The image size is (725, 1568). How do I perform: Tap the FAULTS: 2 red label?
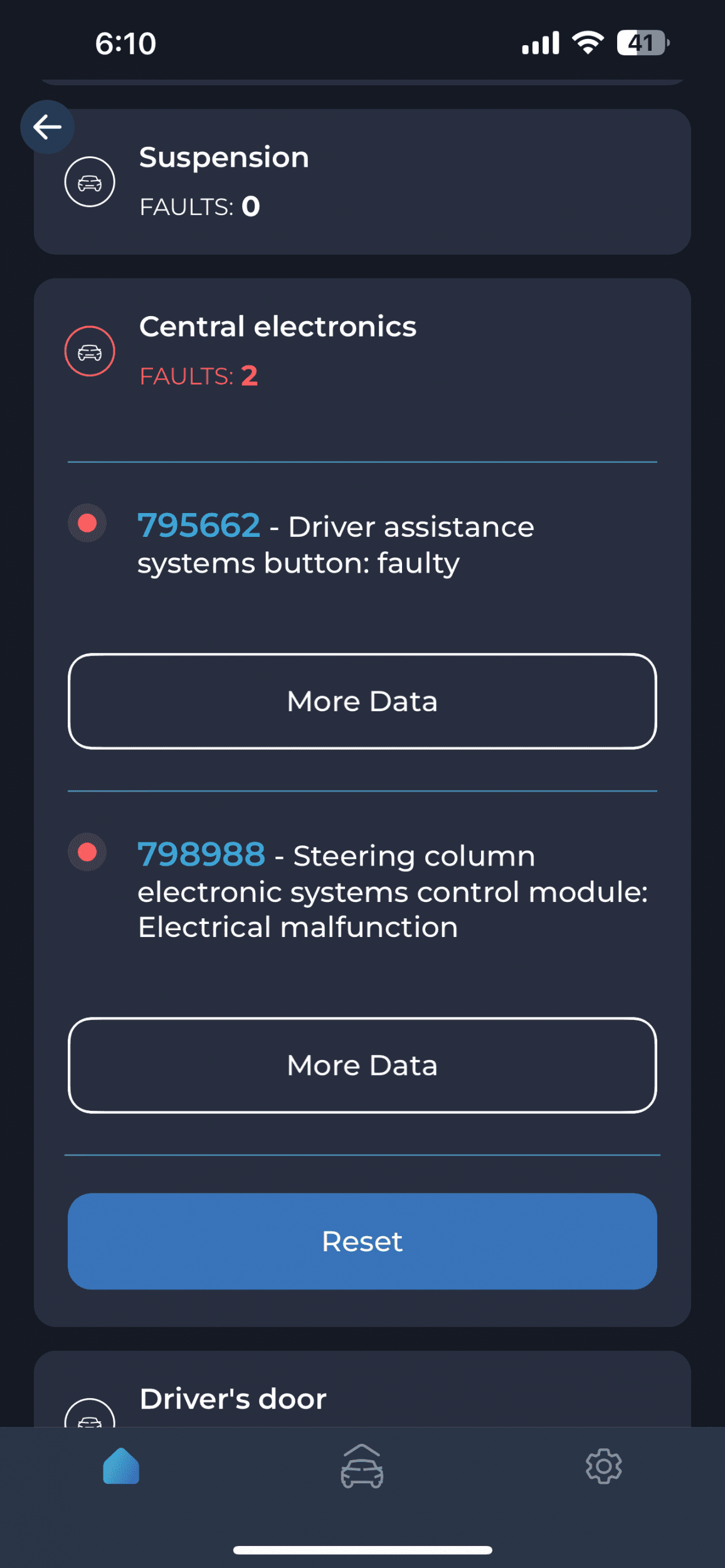(x=198, y=376)
